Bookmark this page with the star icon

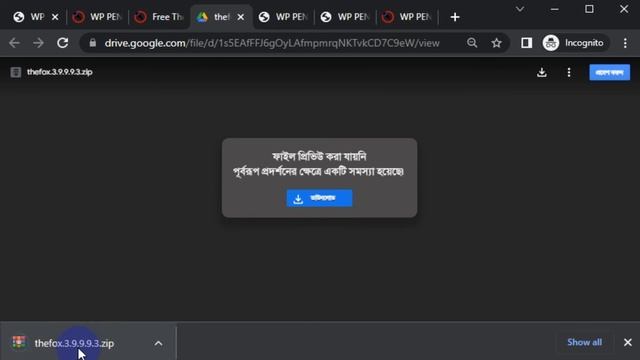point(496,43)
